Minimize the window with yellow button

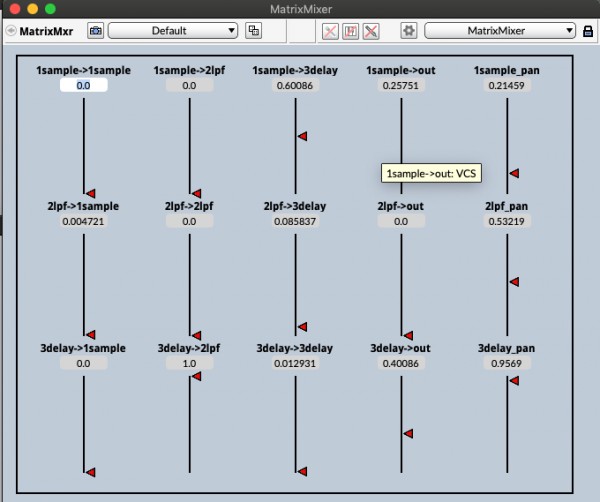tap(33, 9)
